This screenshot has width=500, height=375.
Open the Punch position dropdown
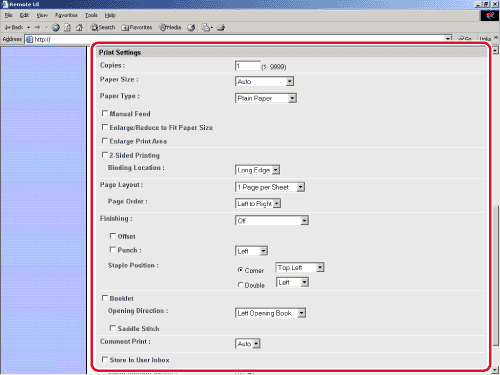pos(252,251)
